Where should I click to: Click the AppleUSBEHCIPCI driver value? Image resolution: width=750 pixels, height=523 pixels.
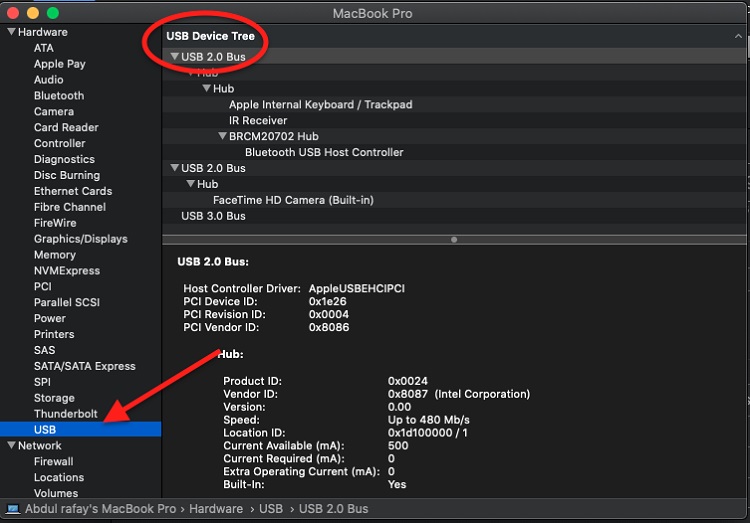(x=356, y=289)
